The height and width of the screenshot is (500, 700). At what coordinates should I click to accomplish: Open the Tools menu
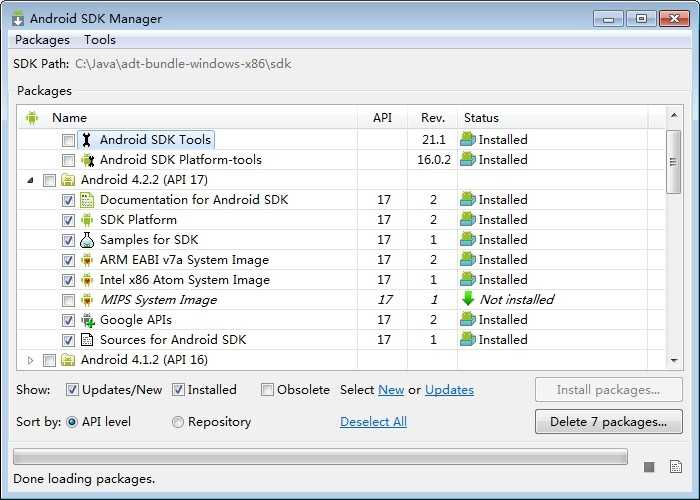[x=100, y=40]
